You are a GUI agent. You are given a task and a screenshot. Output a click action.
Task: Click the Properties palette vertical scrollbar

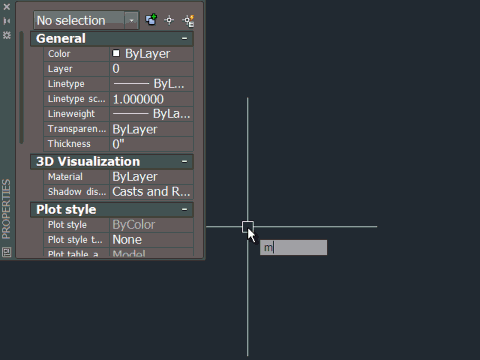(22, 87)
